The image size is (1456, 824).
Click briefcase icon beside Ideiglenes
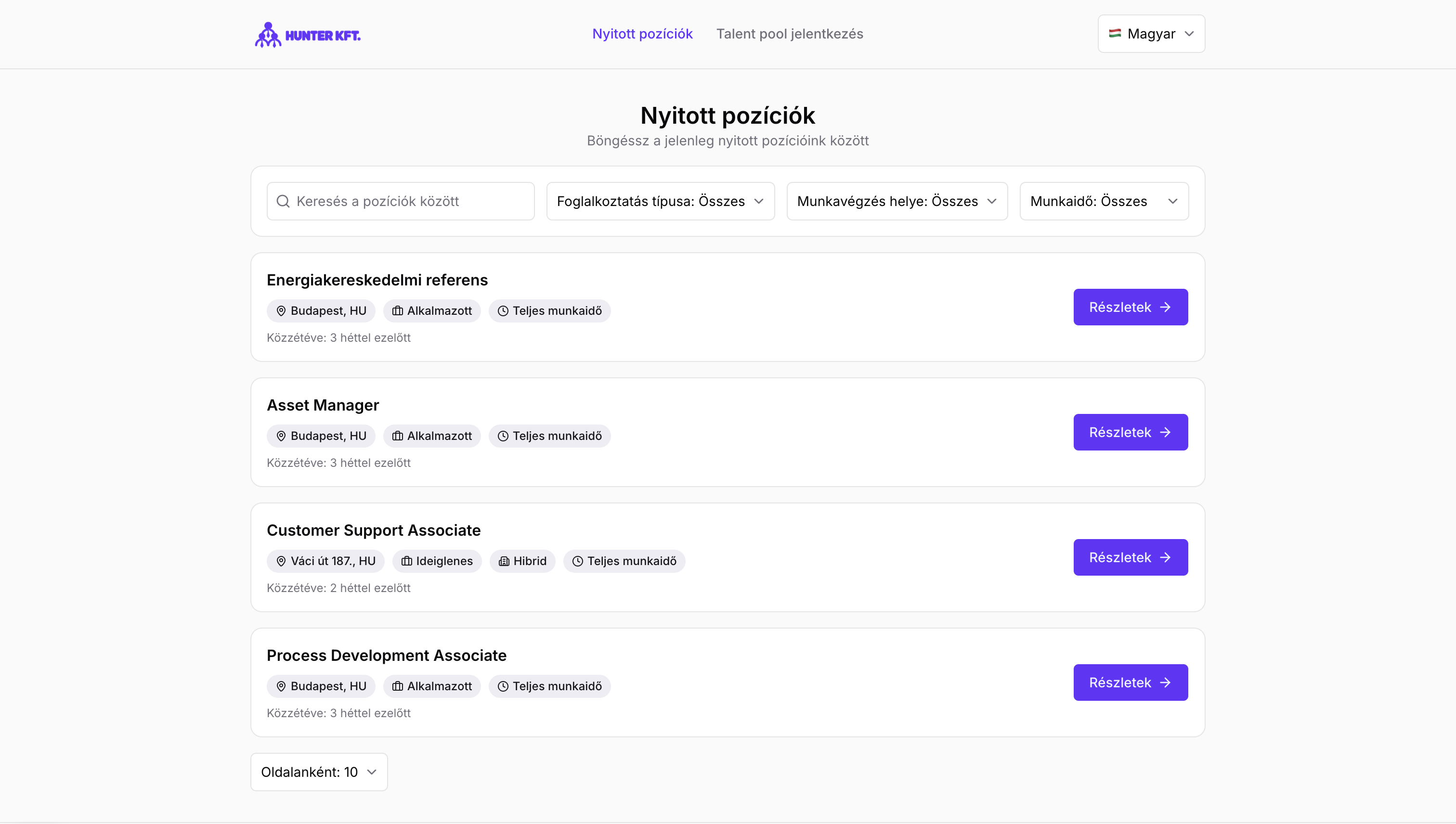click(x=406, y=561)
